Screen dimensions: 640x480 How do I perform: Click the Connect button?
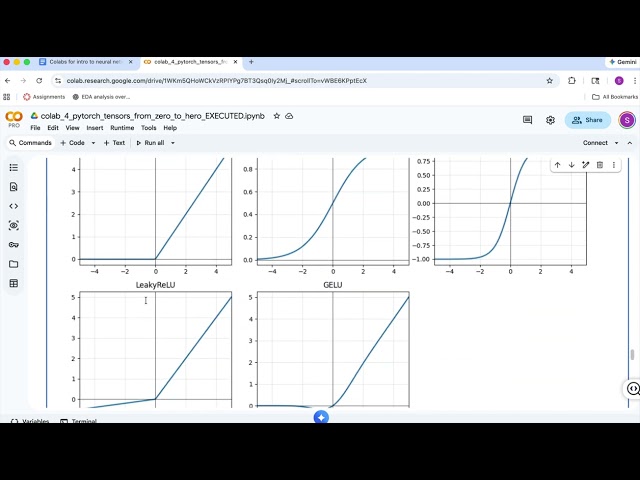pyautogui.click(x=595, y=143)
